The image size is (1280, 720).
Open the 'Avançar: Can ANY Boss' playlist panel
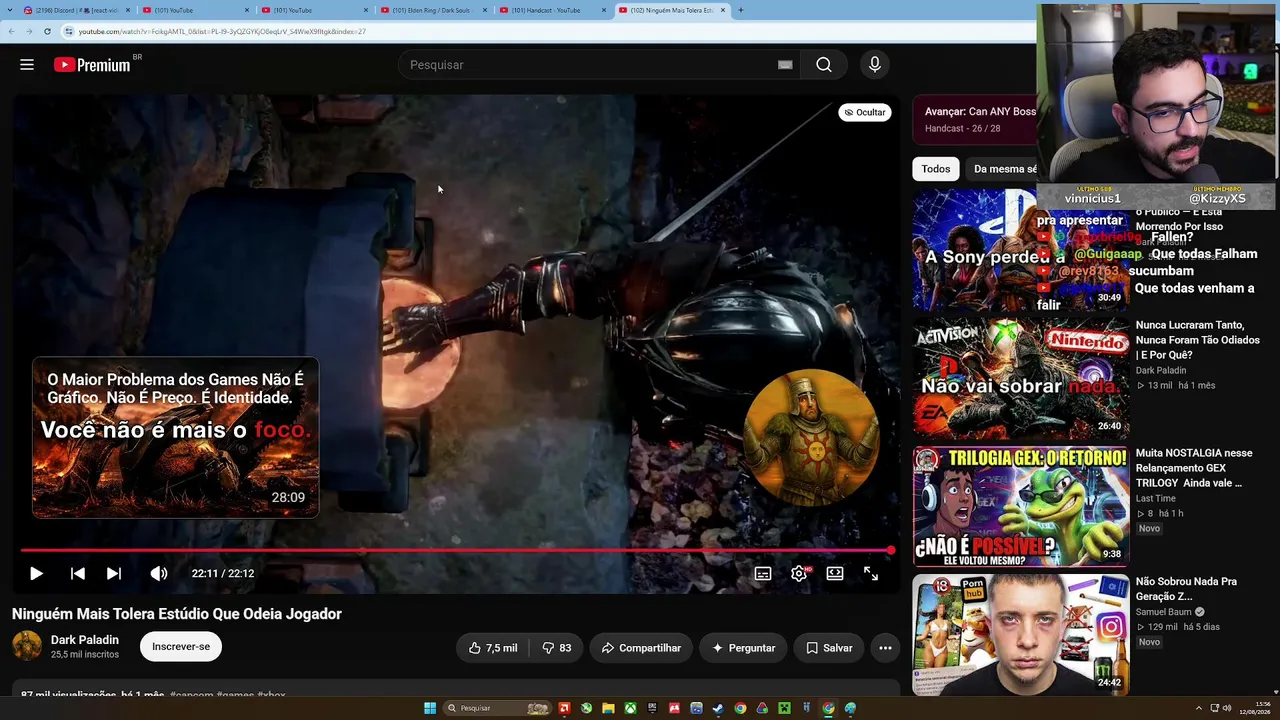(x=975, y=120)
